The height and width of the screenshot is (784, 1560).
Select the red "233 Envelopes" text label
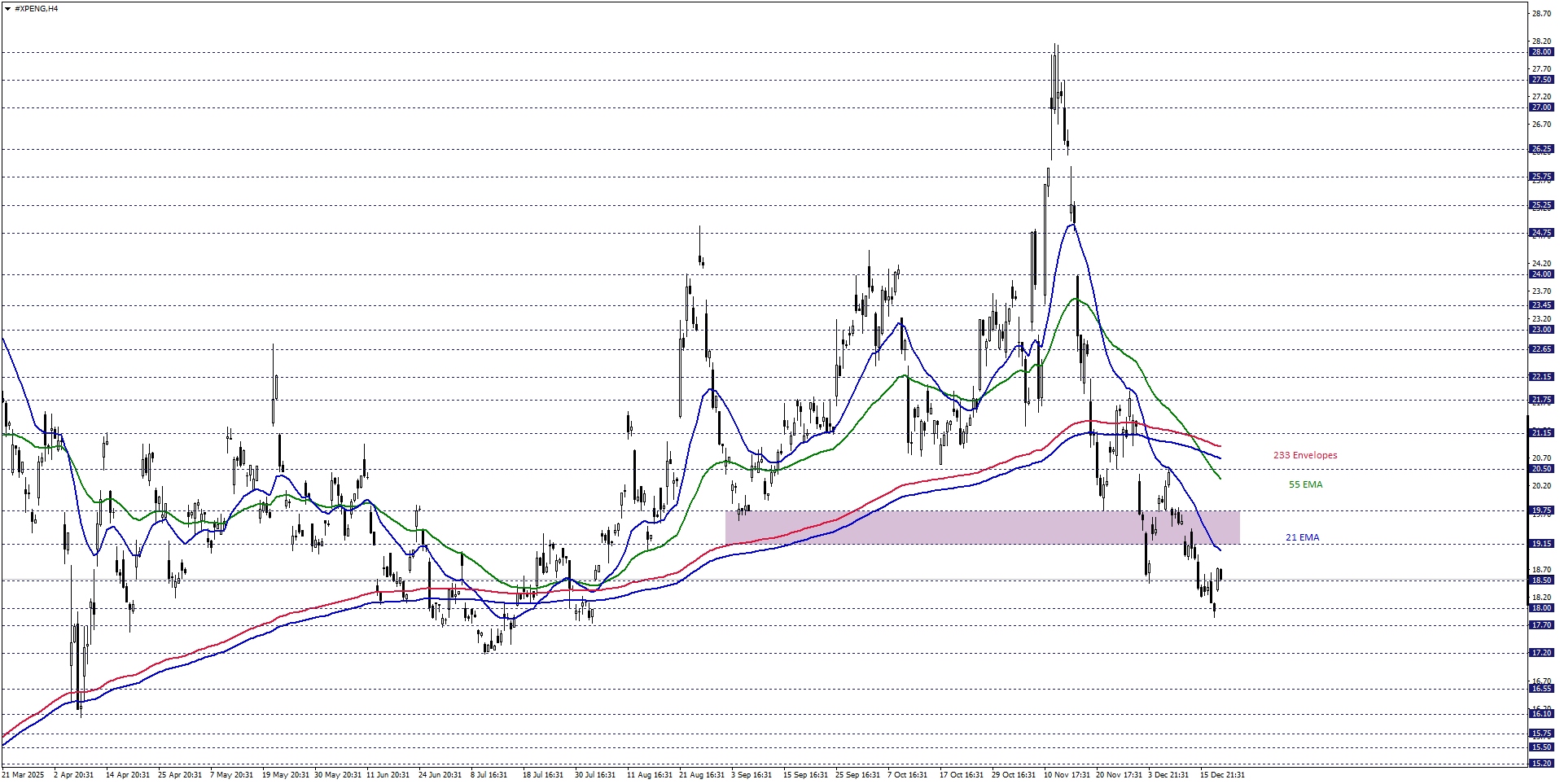click(x=1304, y=456)
